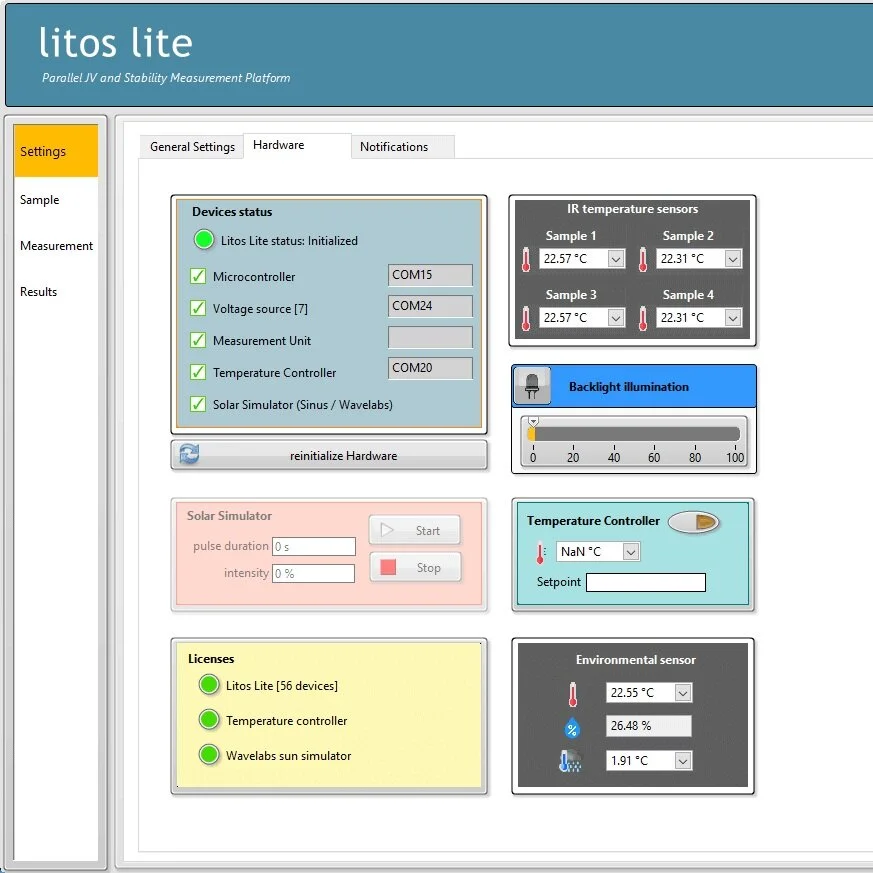Click the Sample 1 thermometer icon
This screenshot has width=873, height=873.
point(525,258)
